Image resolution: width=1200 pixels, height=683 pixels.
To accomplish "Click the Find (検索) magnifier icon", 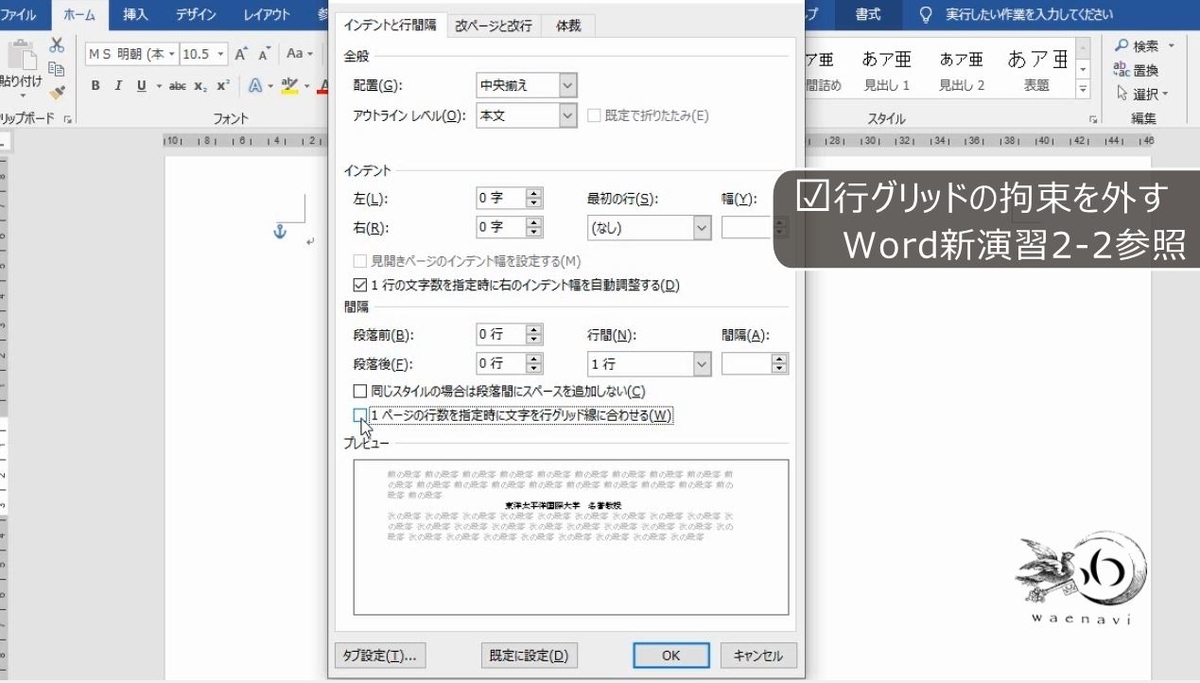I will (1122, 46).
